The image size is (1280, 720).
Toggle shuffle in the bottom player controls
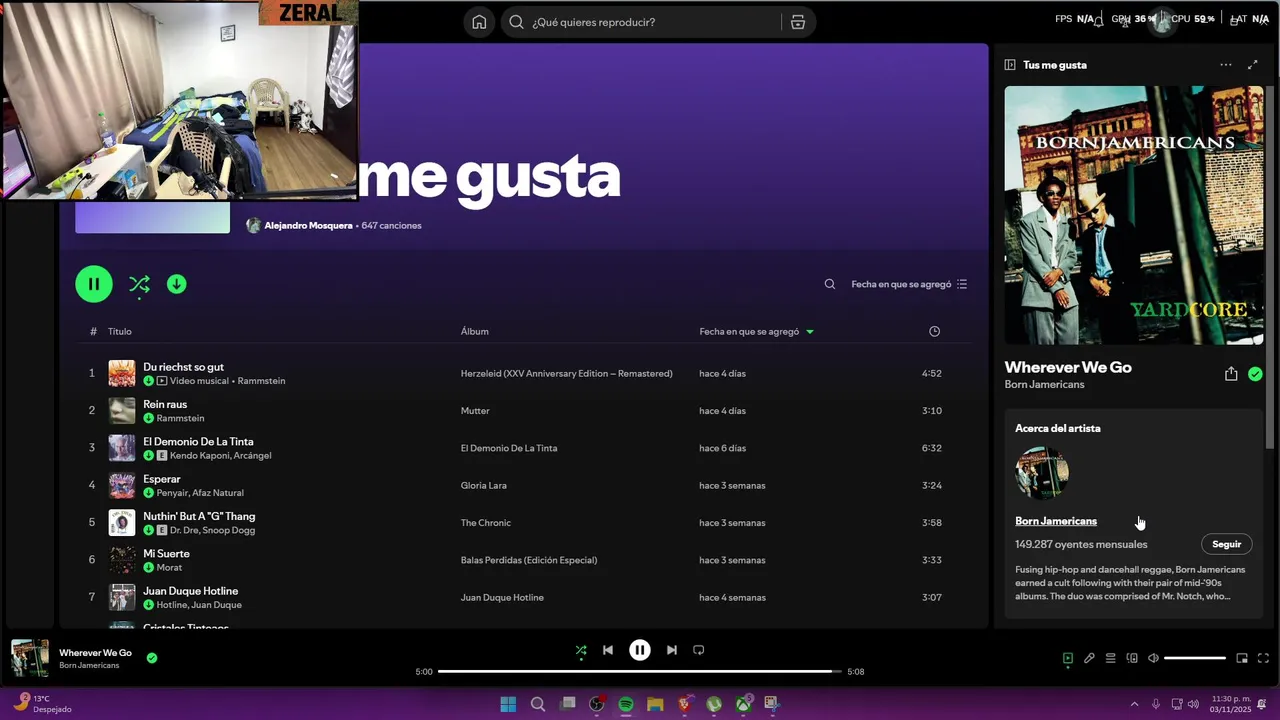pos(581,650)
